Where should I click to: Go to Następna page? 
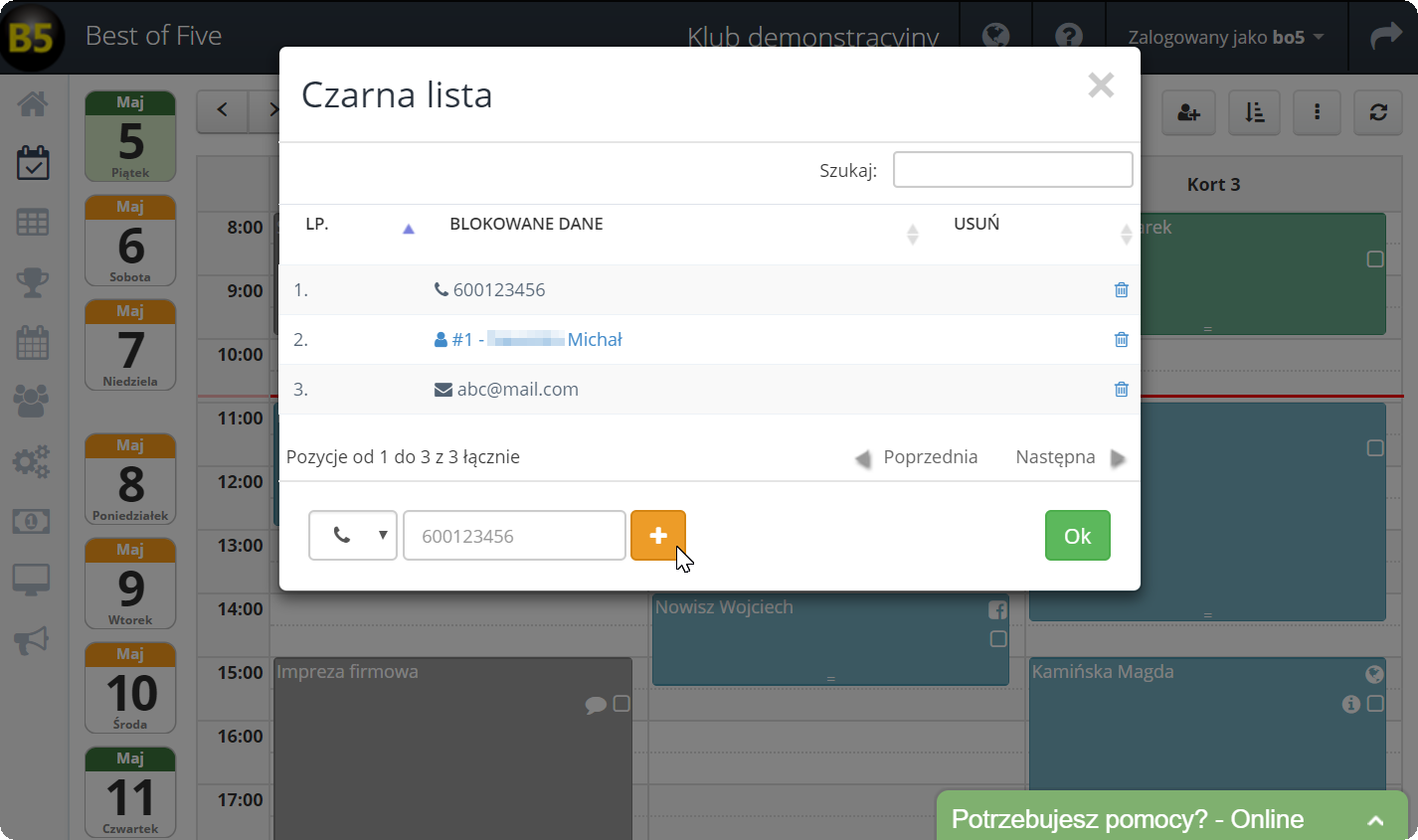click(x=1071, y=457)
